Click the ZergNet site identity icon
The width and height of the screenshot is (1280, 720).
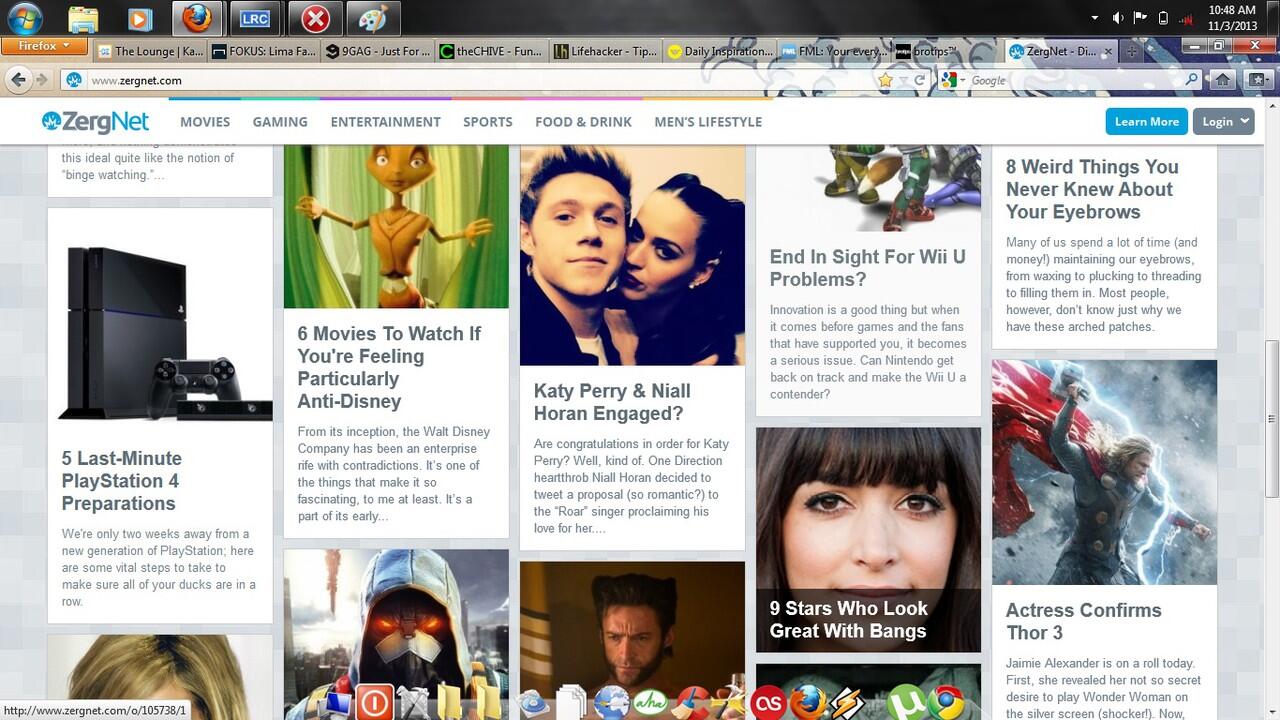pos(73,80)
